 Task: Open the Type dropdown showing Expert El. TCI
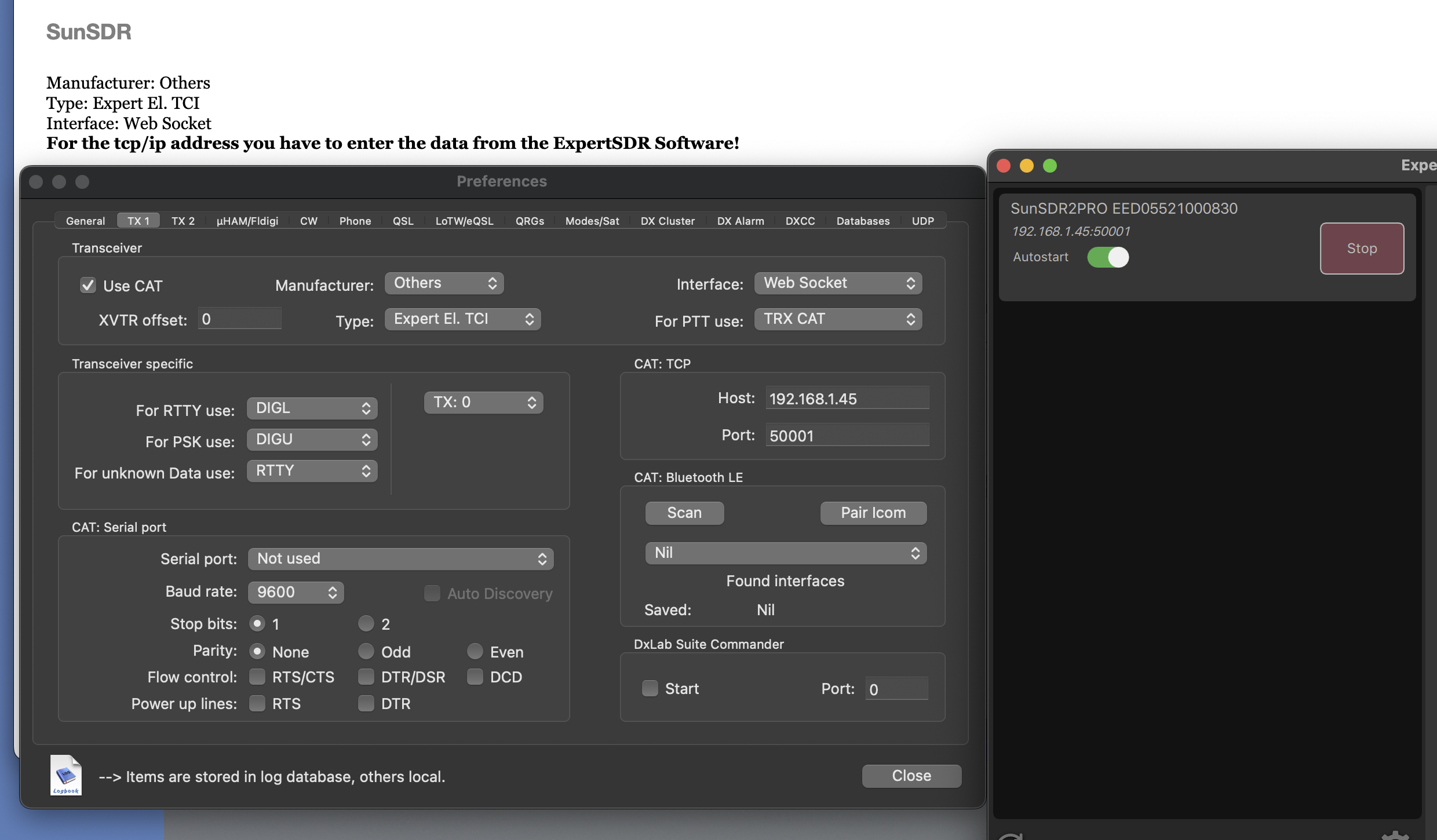point(462,319)
